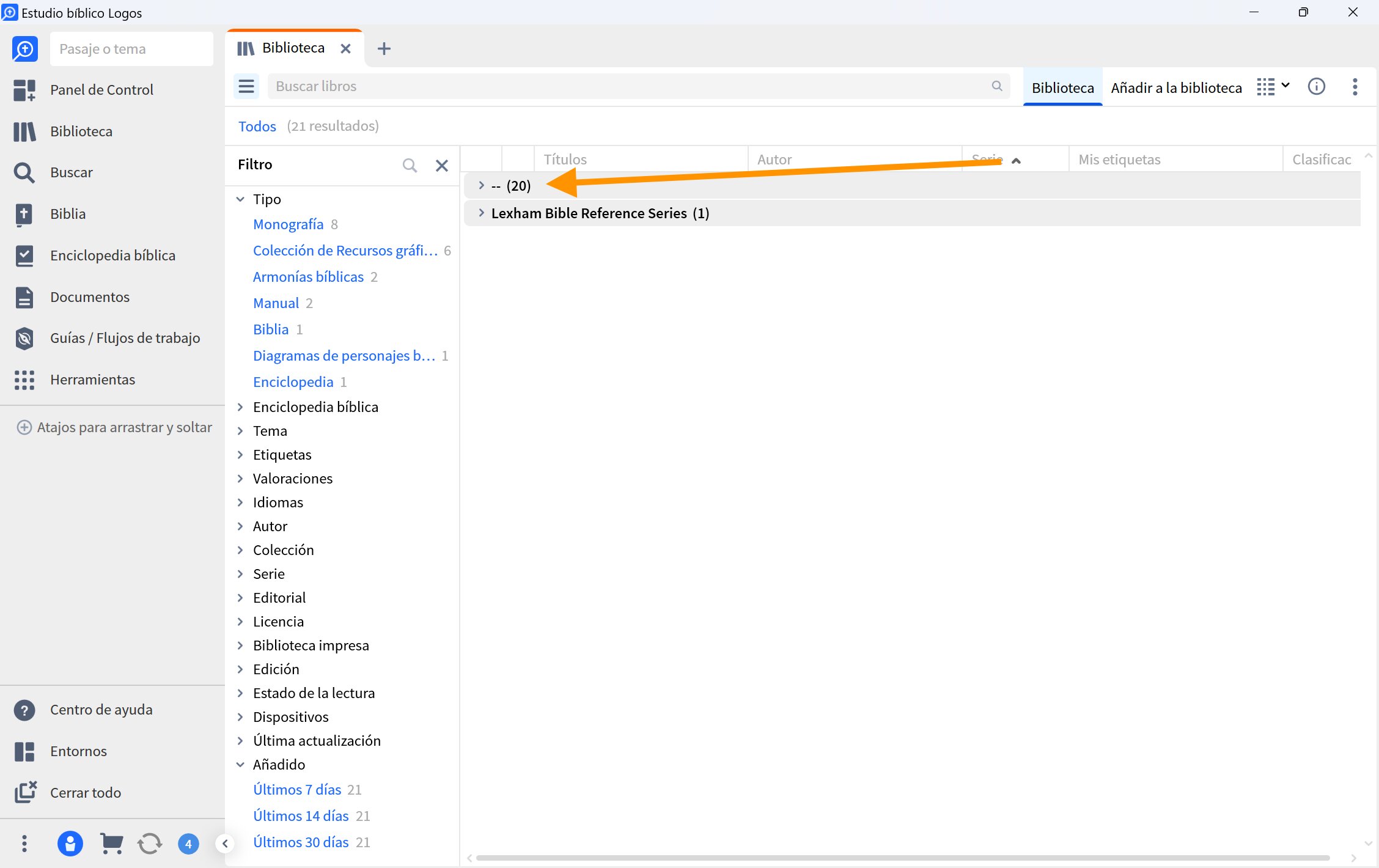This screenshot has height=868, width=1379.
Task: Filter by Últimos 30 días
Action: [301, 842]
